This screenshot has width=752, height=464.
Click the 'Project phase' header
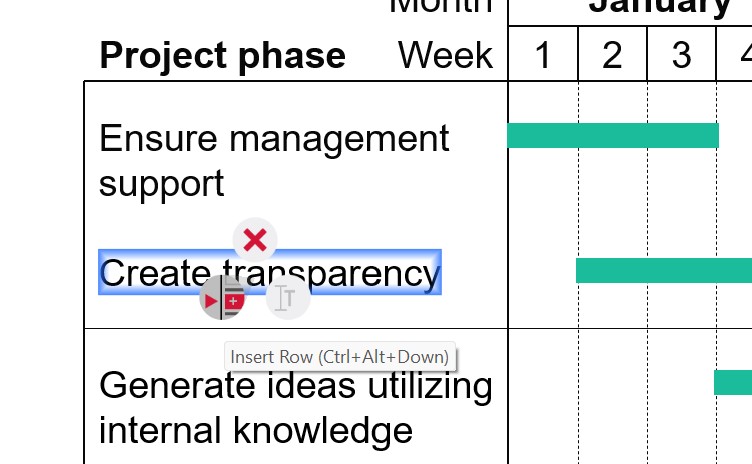click(x=222, y=56)
